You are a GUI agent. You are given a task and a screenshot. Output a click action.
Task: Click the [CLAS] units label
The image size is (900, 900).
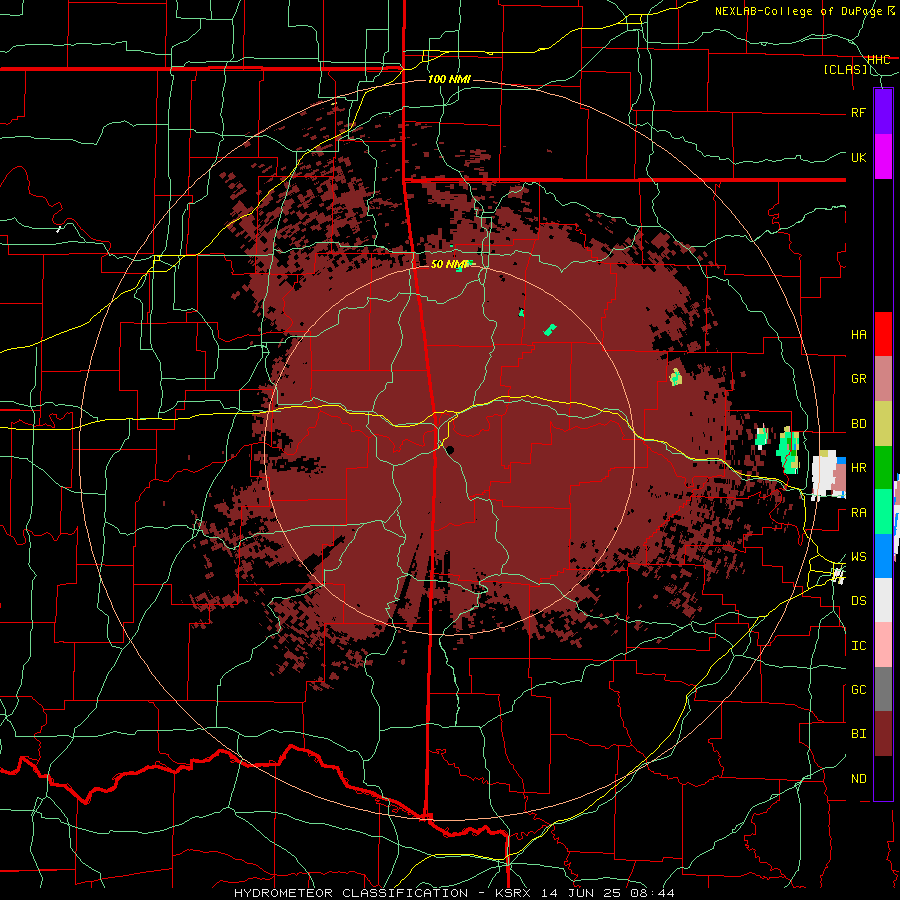845,70
